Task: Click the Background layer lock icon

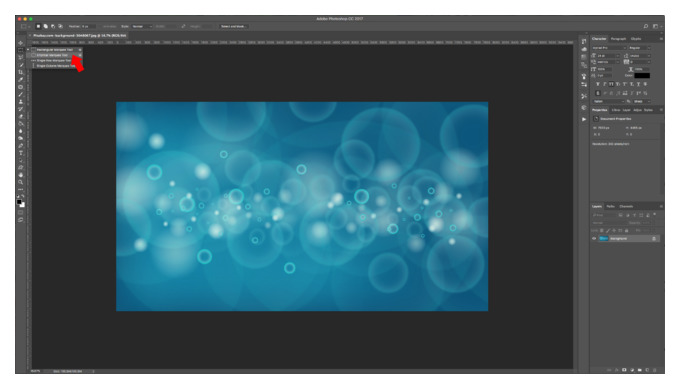Action: 654,239
